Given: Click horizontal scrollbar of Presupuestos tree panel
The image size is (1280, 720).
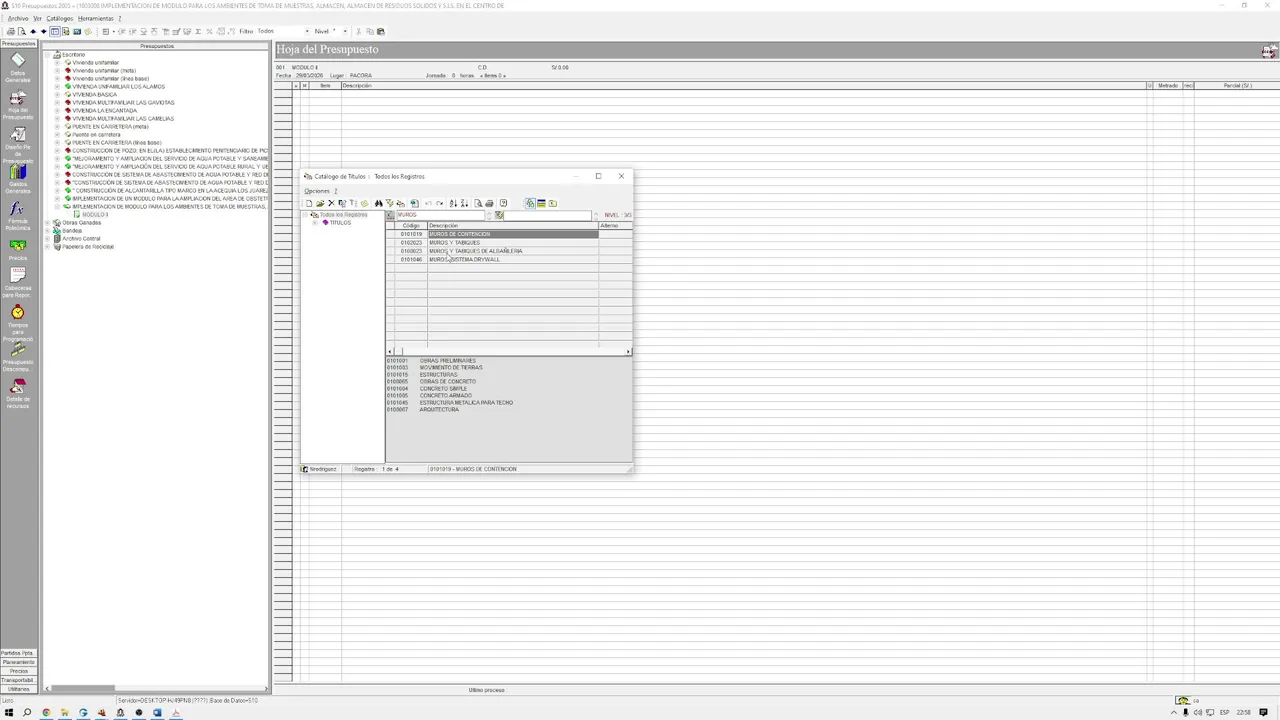Looking at the screenshot, I should (x=156, y=689).
